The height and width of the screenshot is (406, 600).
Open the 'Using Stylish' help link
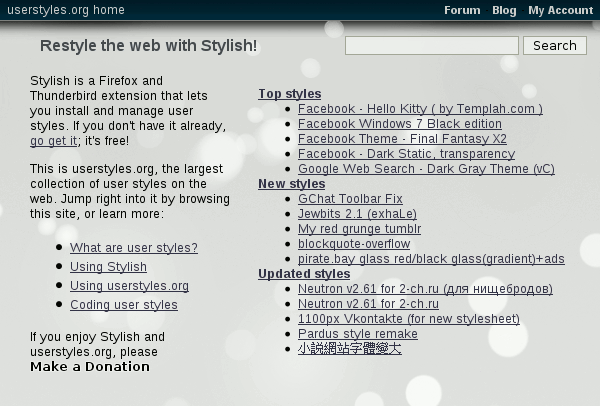(108, 267)
